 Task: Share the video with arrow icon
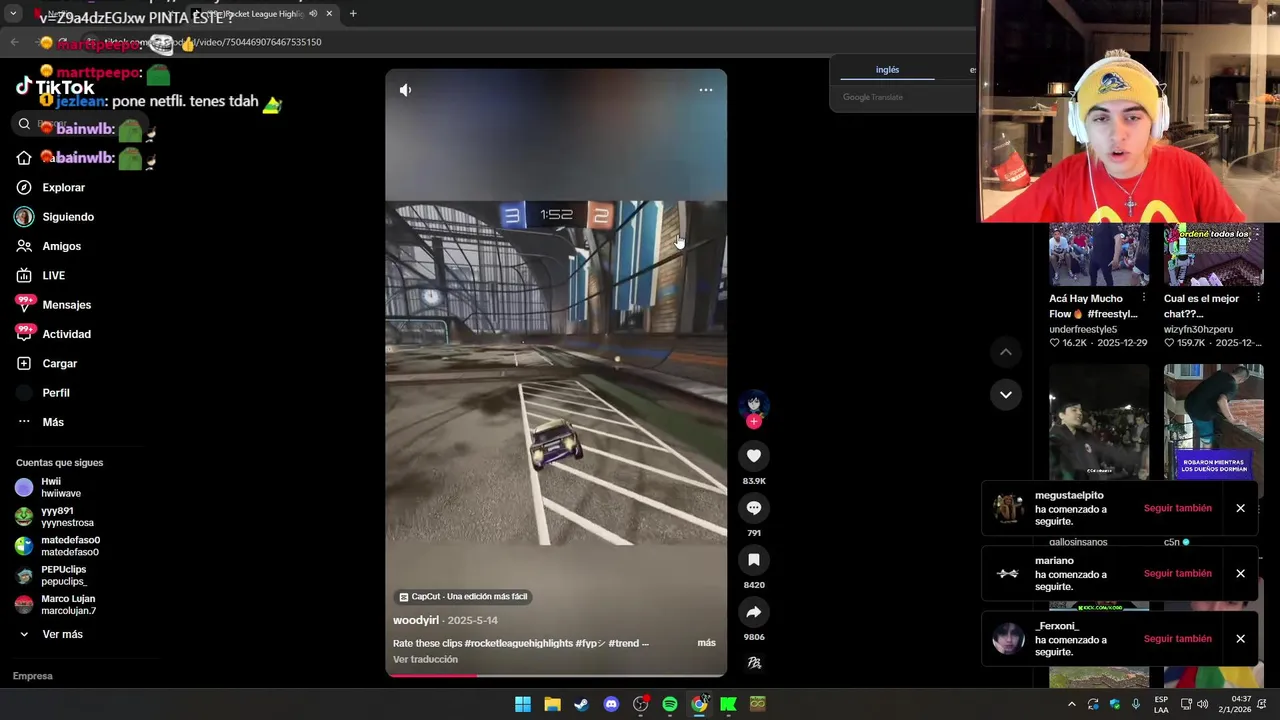[x=754, y=612]
